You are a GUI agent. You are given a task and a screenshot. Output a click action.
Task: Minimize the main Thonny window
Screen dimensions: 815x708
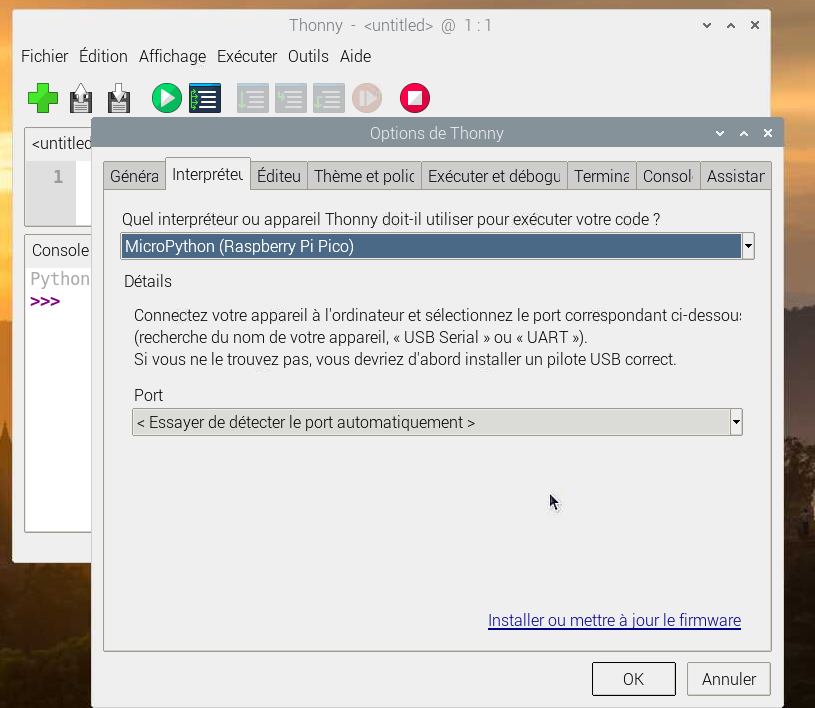coord(707,25)
